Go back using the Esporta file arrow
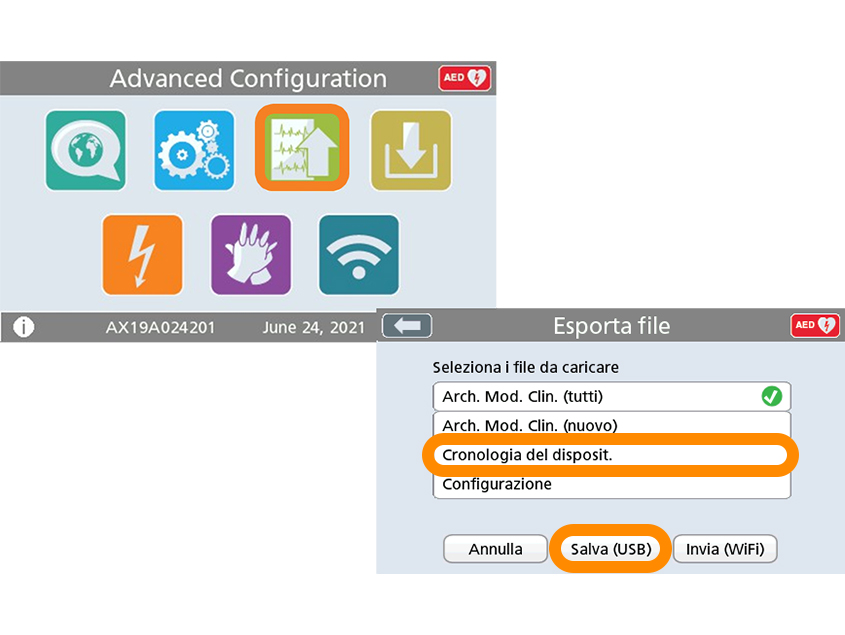 (406, 326)
